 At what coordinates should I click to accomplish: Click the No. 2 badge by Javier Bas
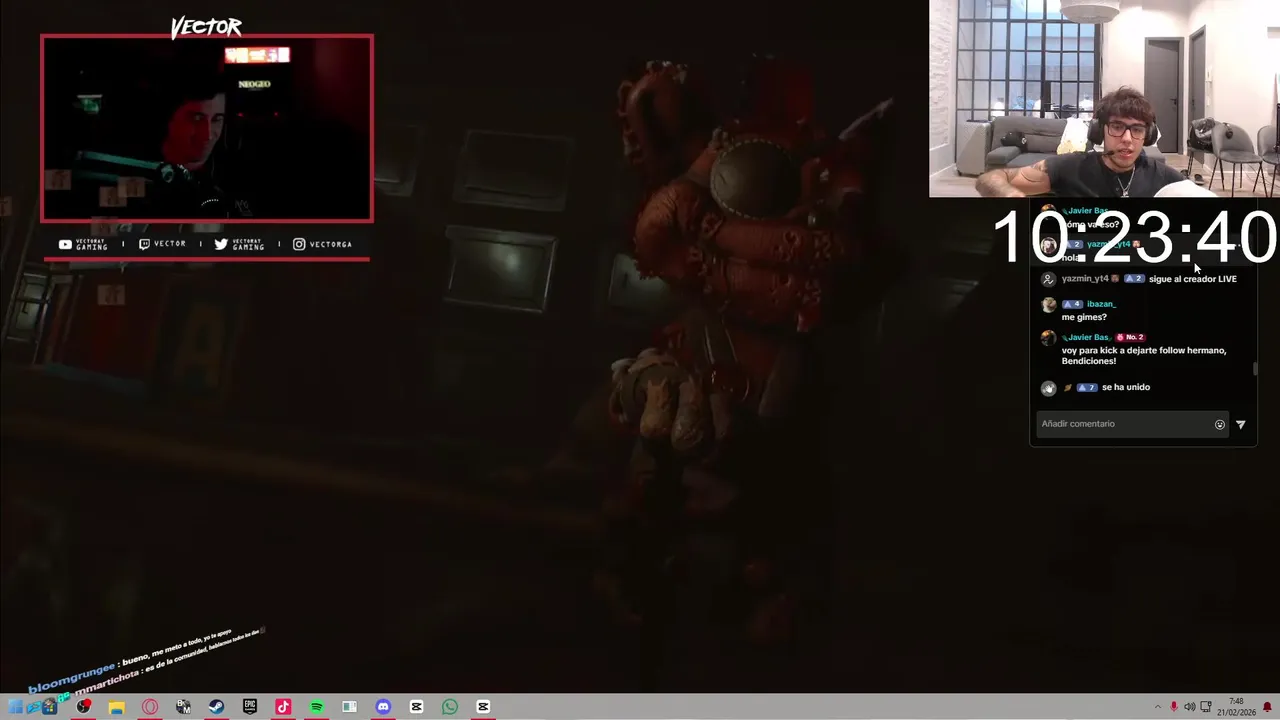[x=1130, y=337]
